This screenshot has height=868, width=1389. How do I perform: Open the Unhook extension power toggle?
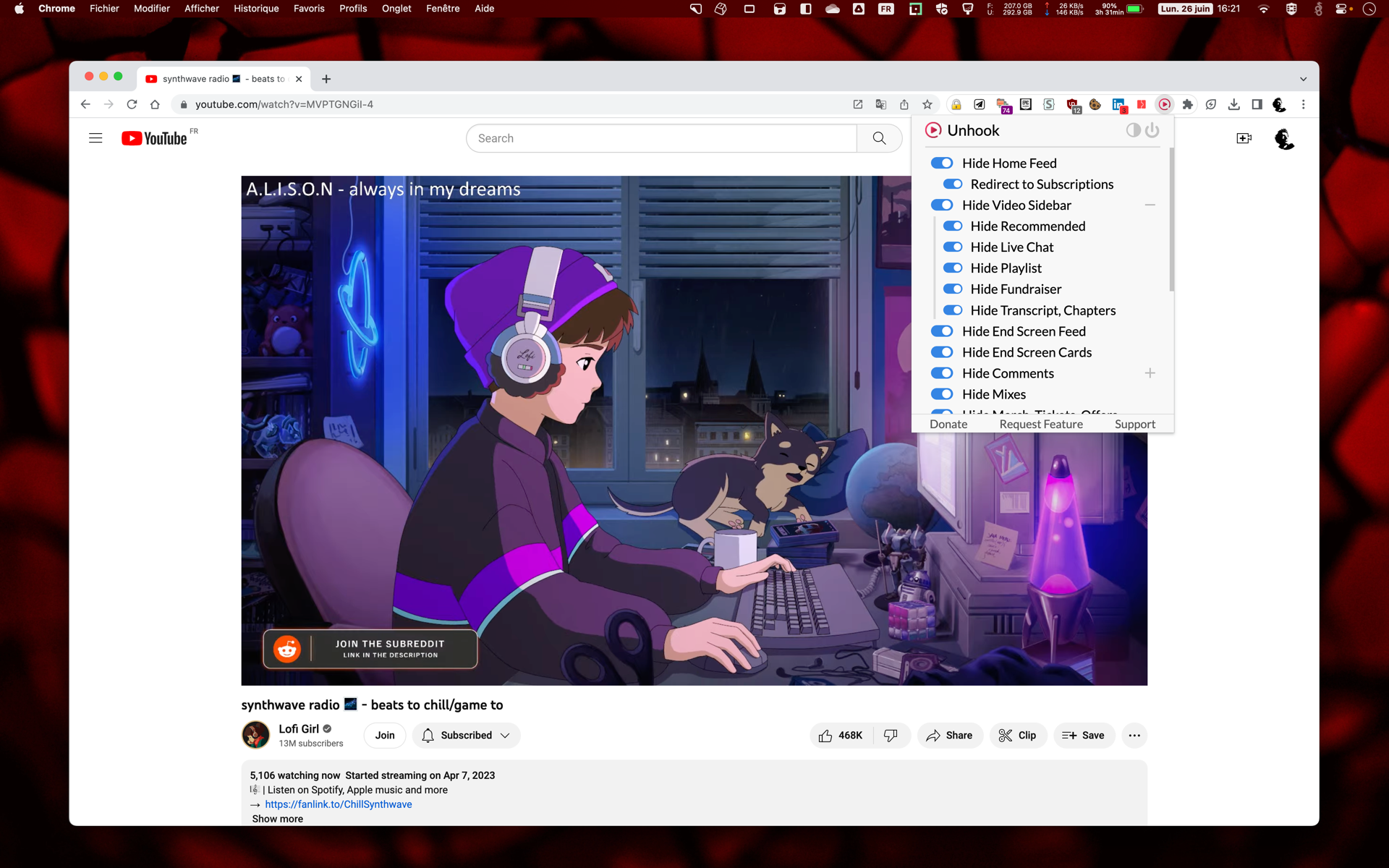[1152, 130]
